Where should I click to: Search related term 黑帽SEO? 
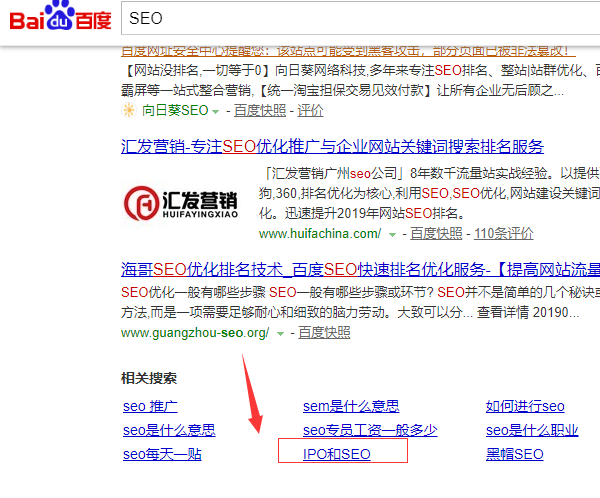515,454
